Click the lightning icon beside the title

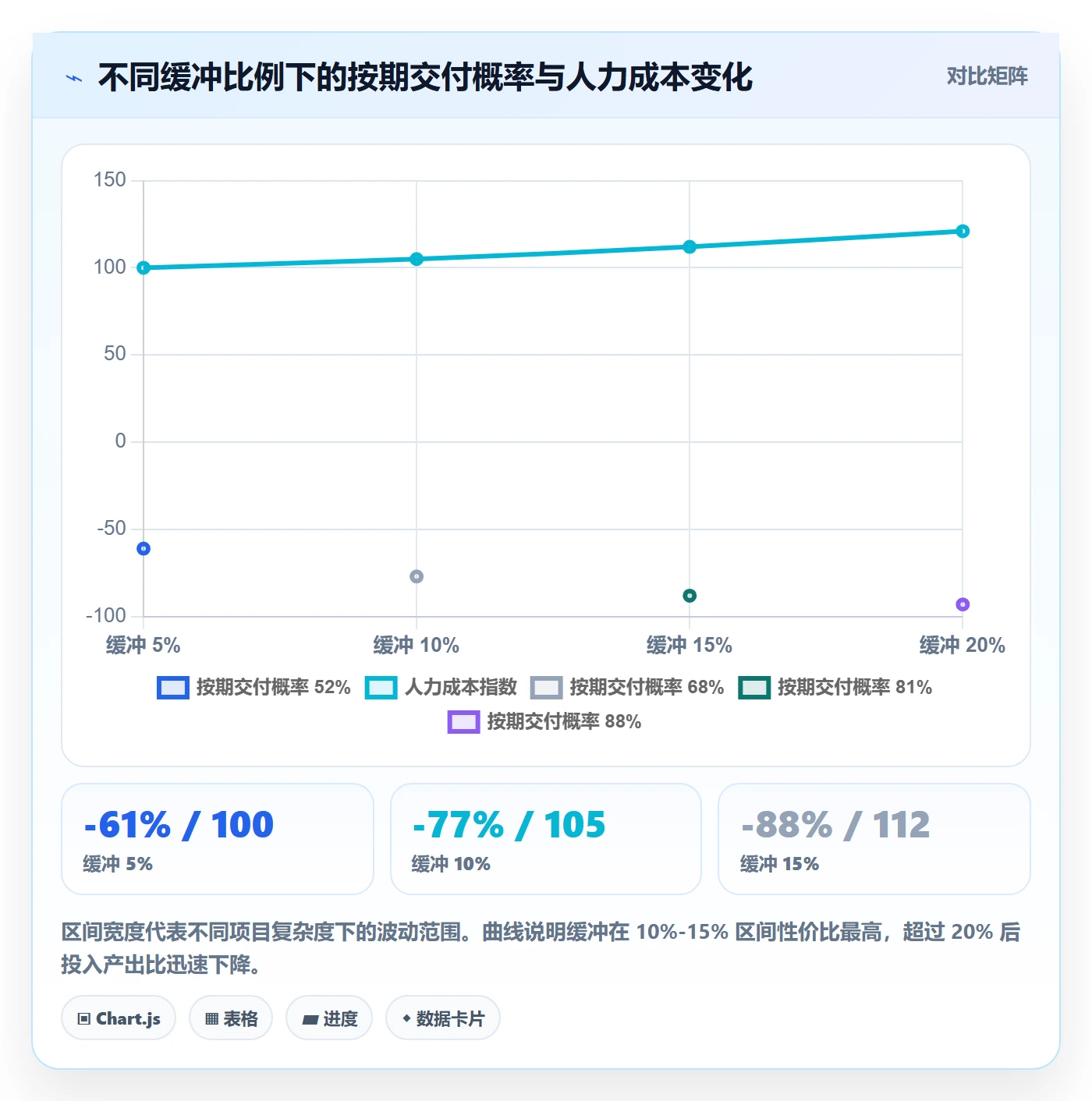74,78
